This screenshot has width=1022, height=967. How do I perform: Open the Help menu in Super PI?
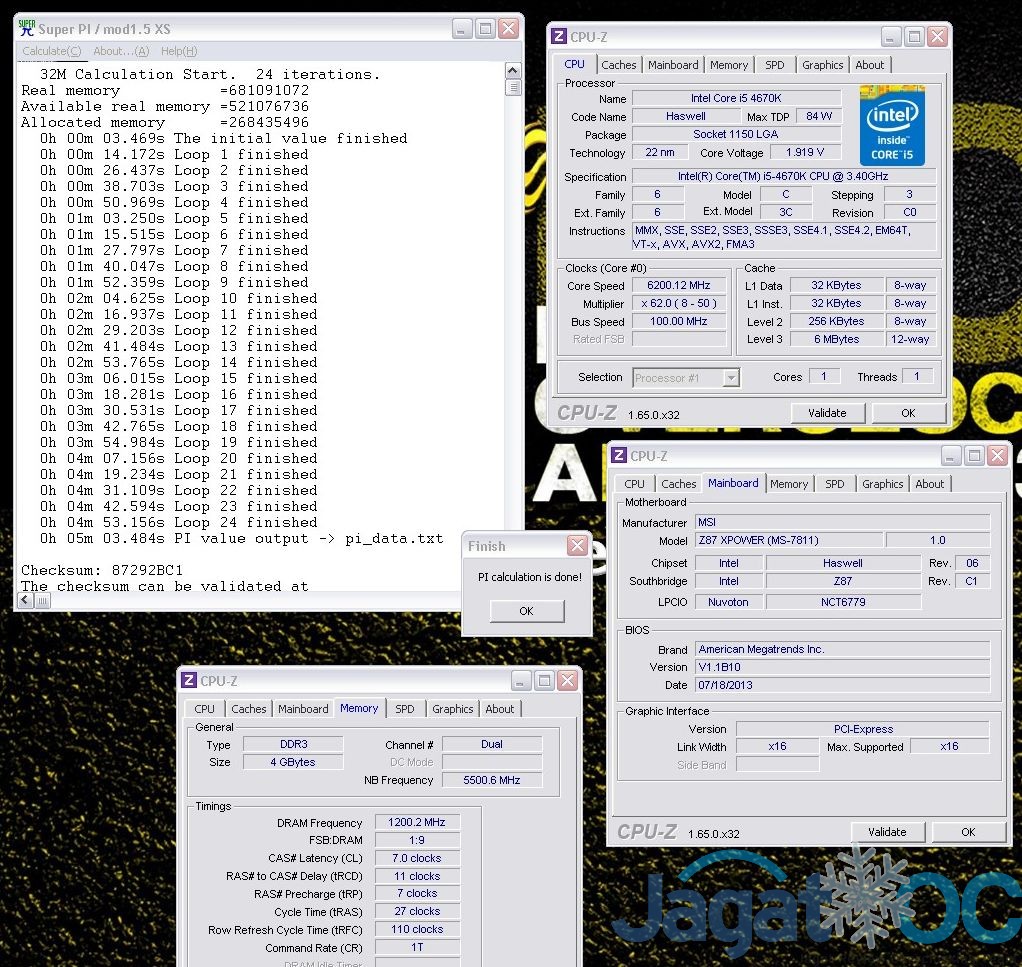(x=179, y=51)
